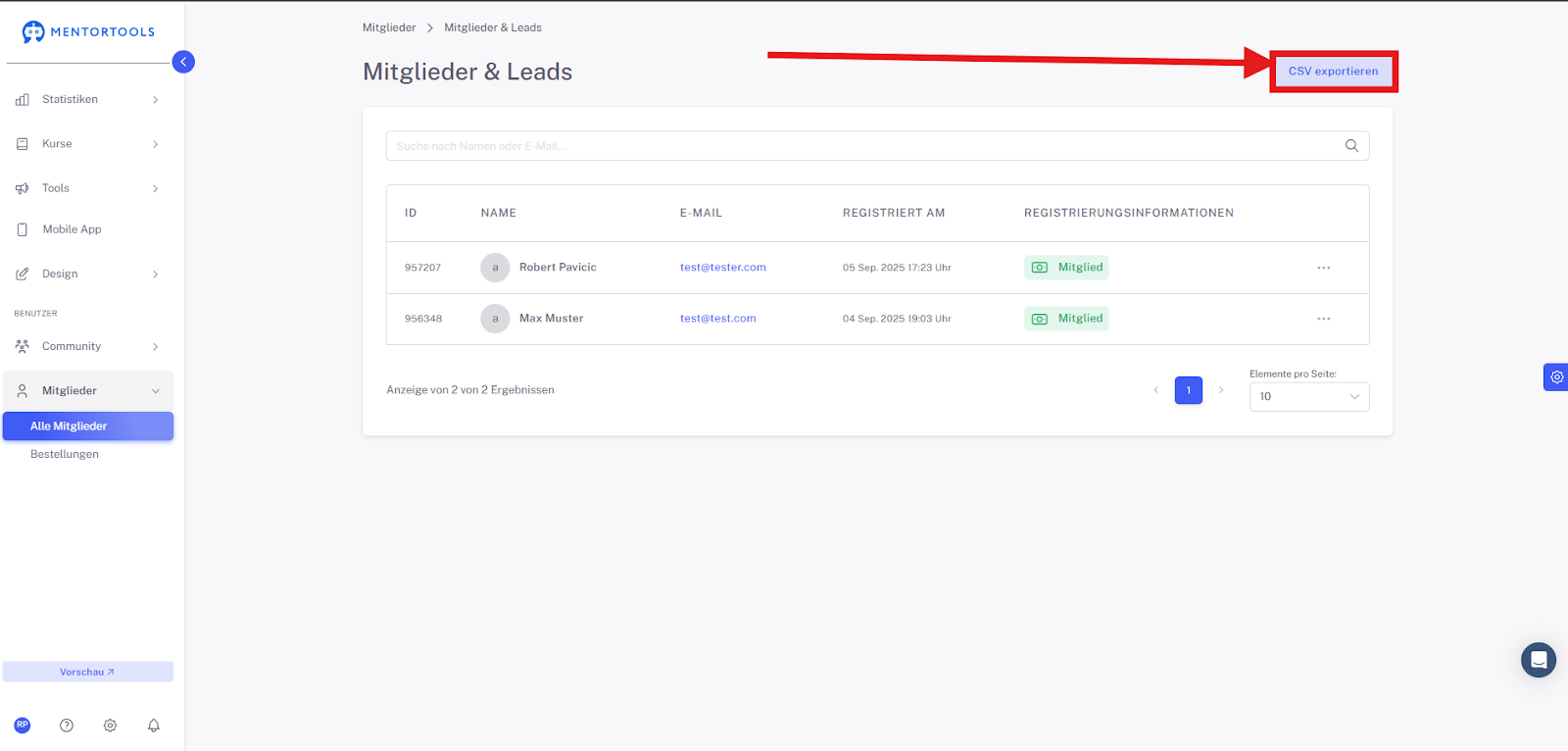This screenshot has width=1568, height=751.
Task: Open email link test@tester.com
Action: pos(723,268)
